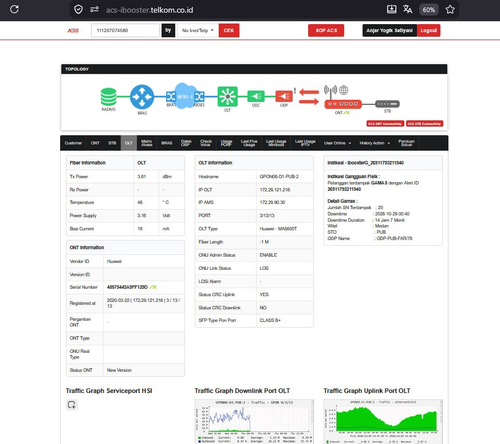Switch to the Customer tab
The image size is (500, 444).
click(x=73, y=143)
